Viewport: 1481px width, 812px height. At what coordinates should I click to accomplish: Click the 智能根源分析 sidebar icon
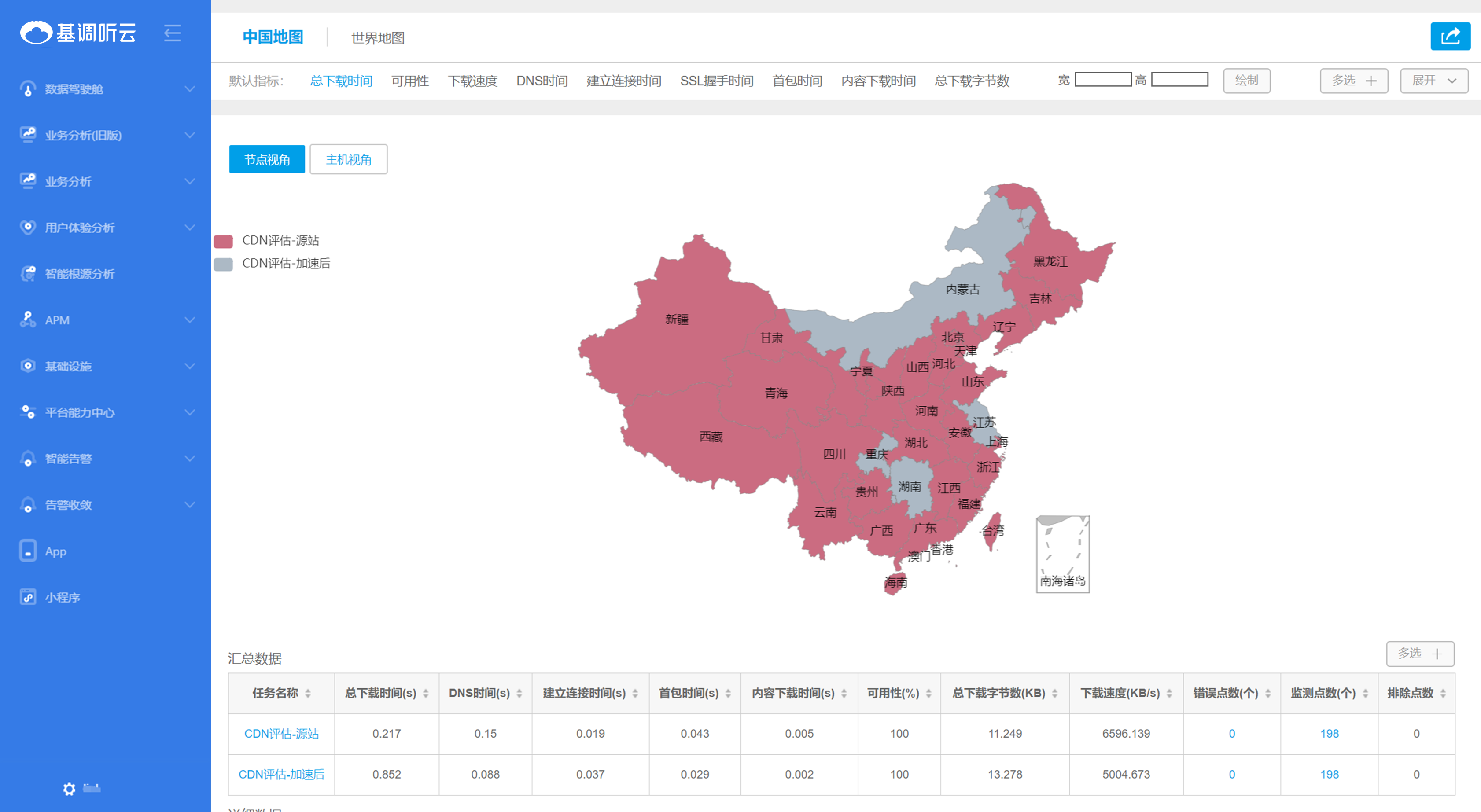(28, 274)
